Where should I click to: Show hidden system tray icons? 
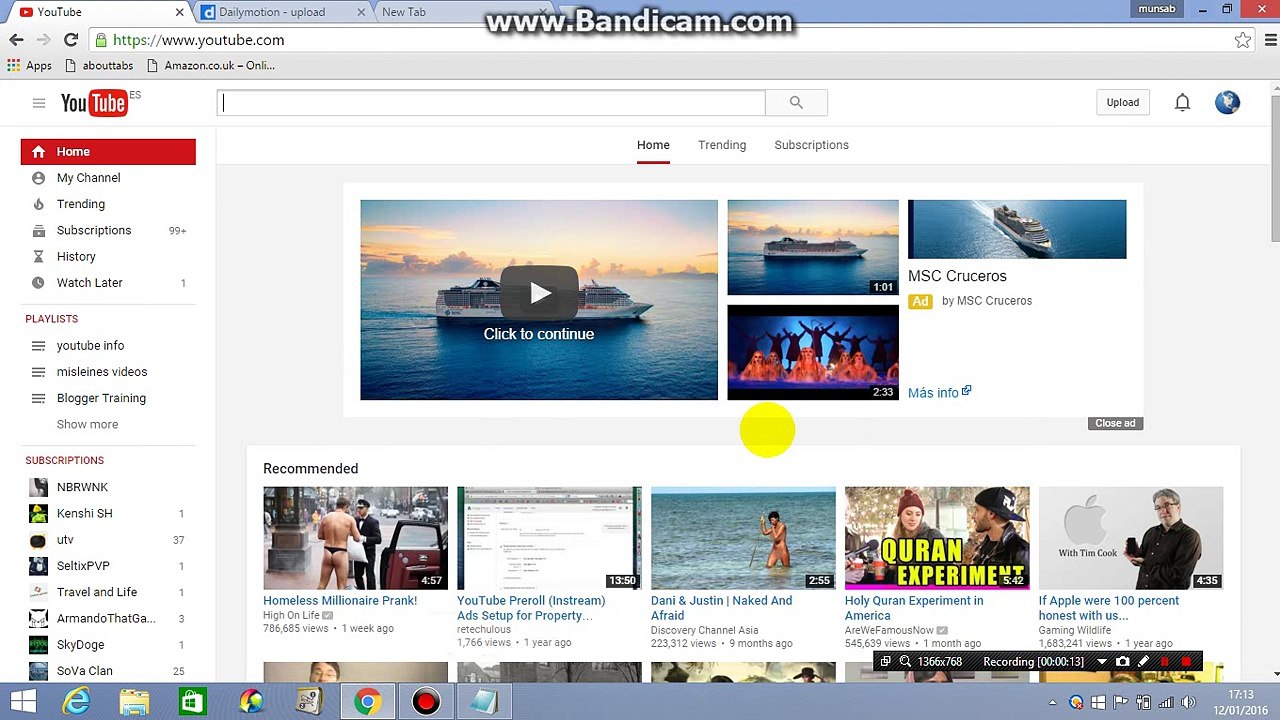point(1054,702)
